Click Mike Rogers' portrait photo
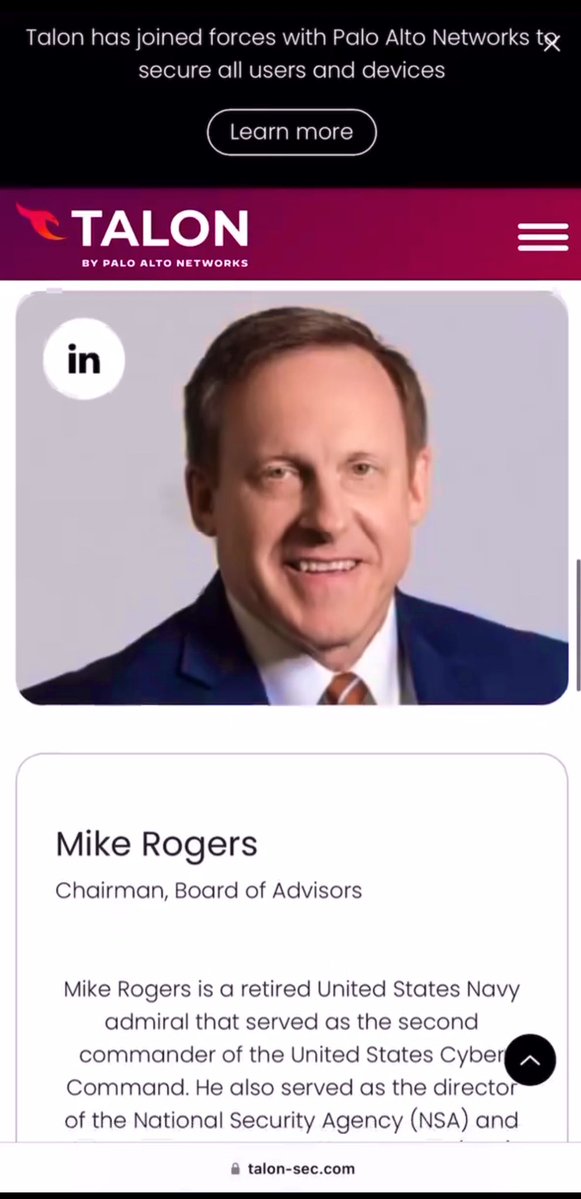 [x=291, y=497]
